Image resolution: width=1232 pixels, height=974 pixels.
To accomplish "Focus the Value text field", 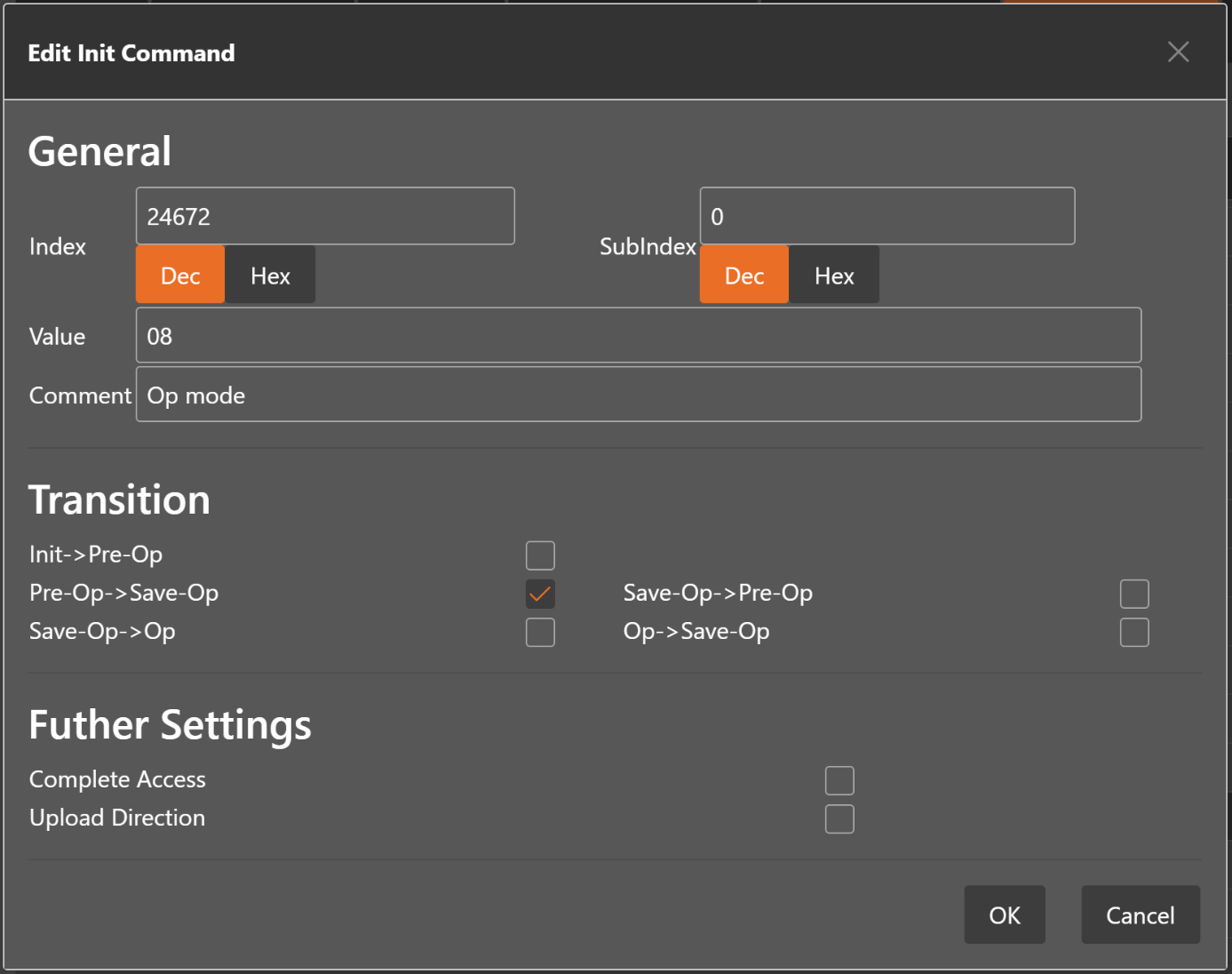I will coord(638,336).
